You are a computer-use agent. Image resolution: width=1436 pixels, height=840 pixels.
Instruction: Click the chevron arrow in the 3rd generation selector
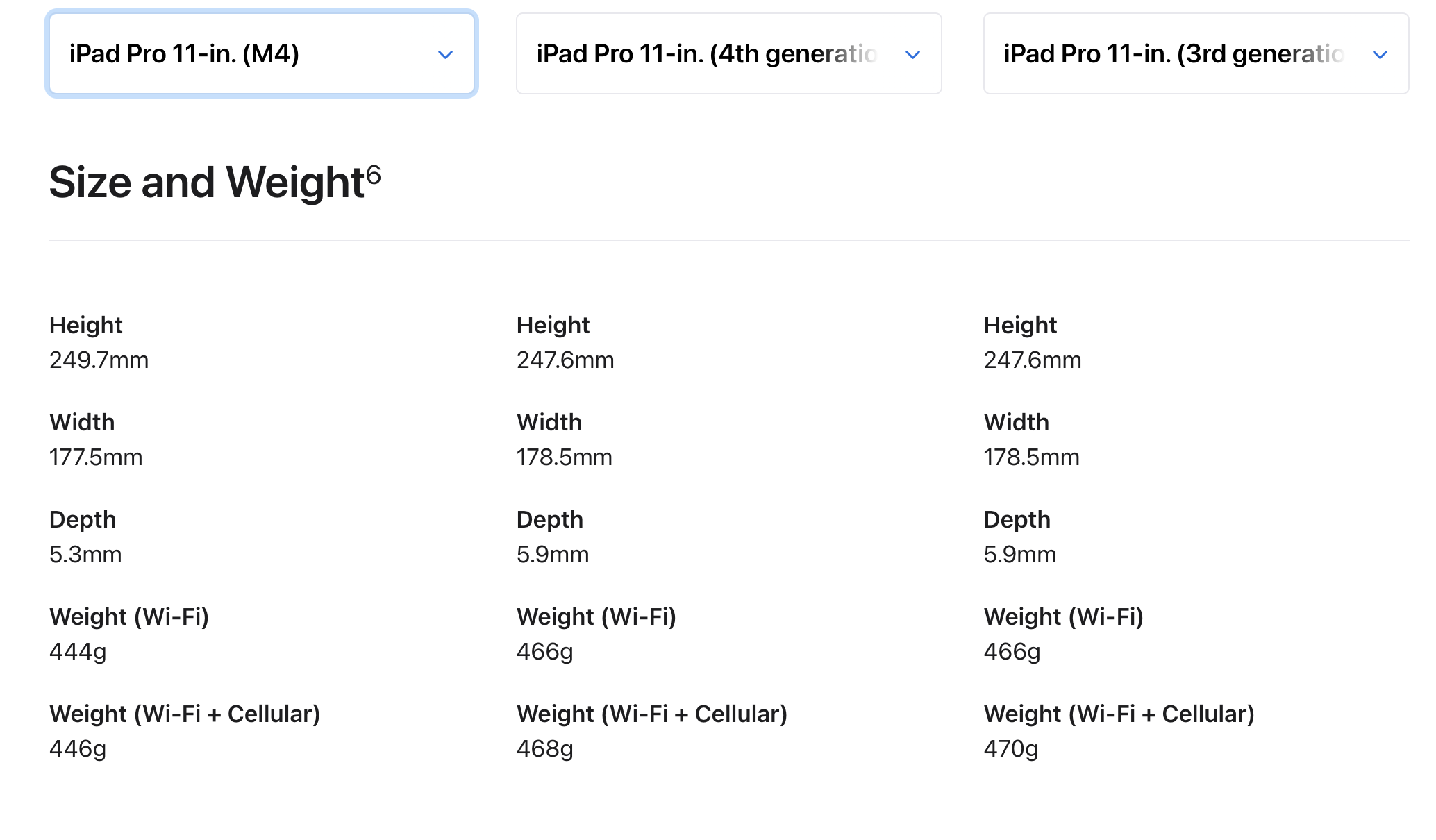tap(1380, 55)
